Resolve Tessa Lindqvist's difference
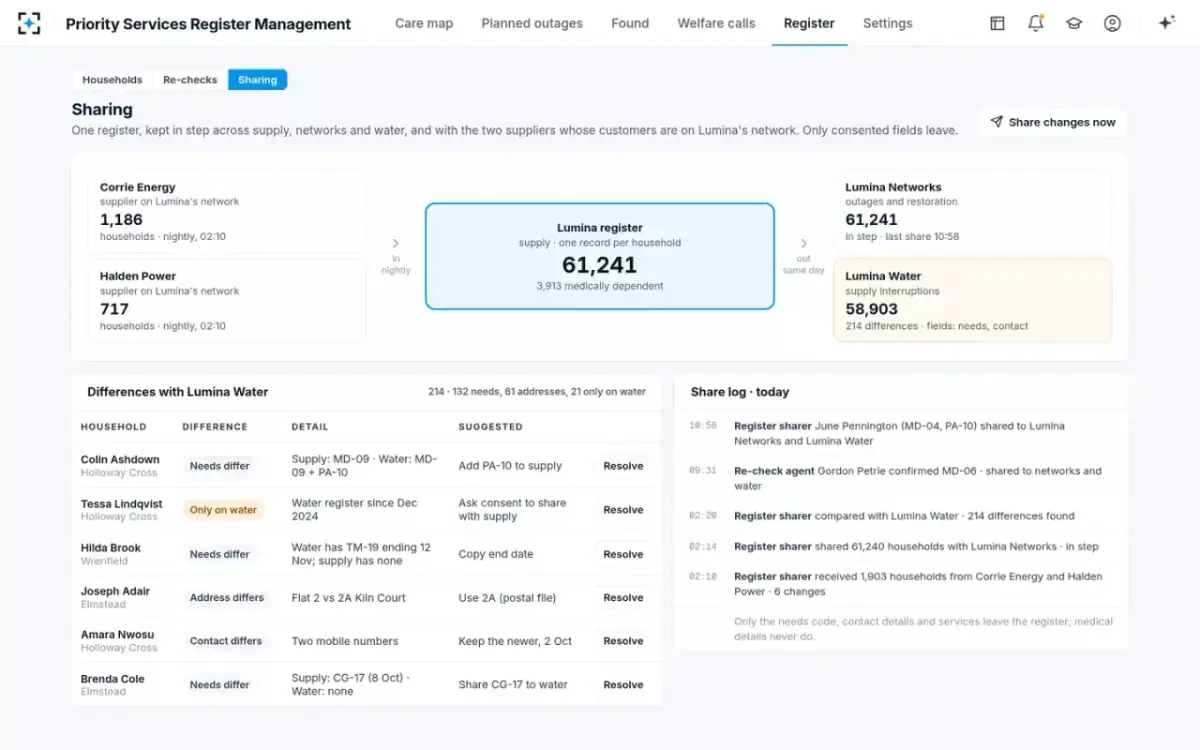Image resolution: width=1200 pixels, height=750 pixels. coord(623,510)
